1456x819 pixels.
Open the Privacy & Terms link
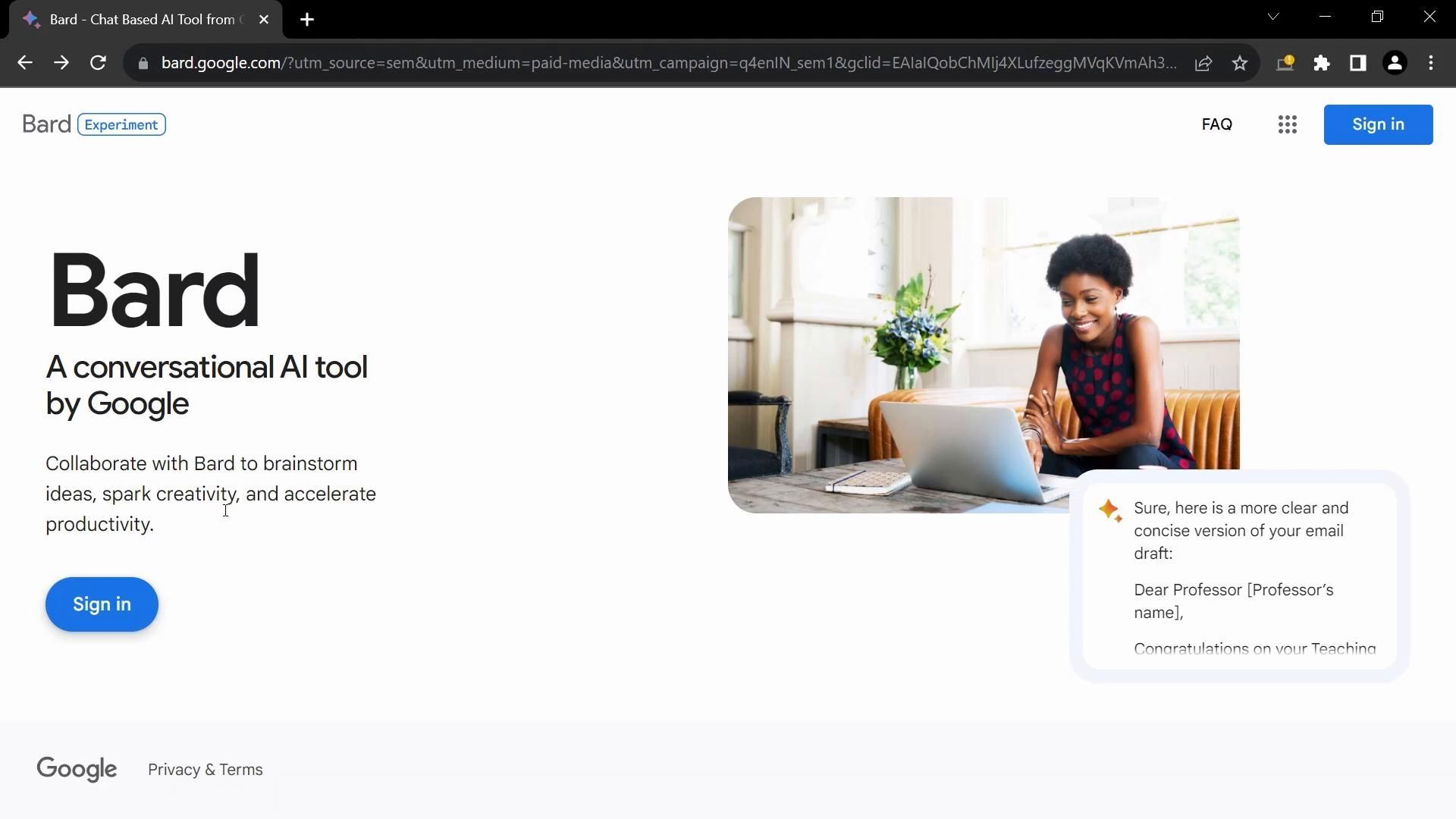tap(206, 770)
